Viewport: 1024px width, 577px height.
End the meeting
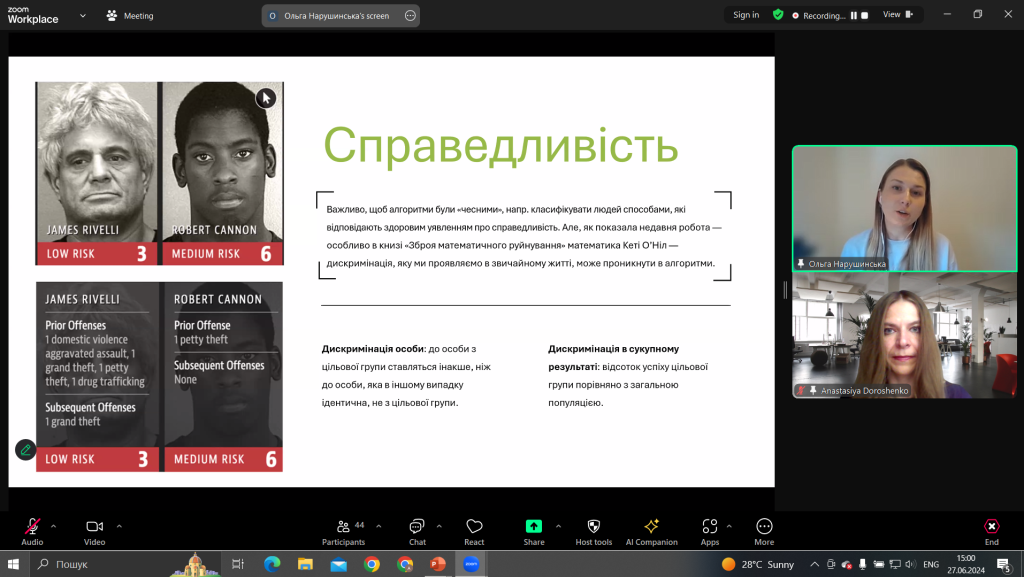[991, 532]
